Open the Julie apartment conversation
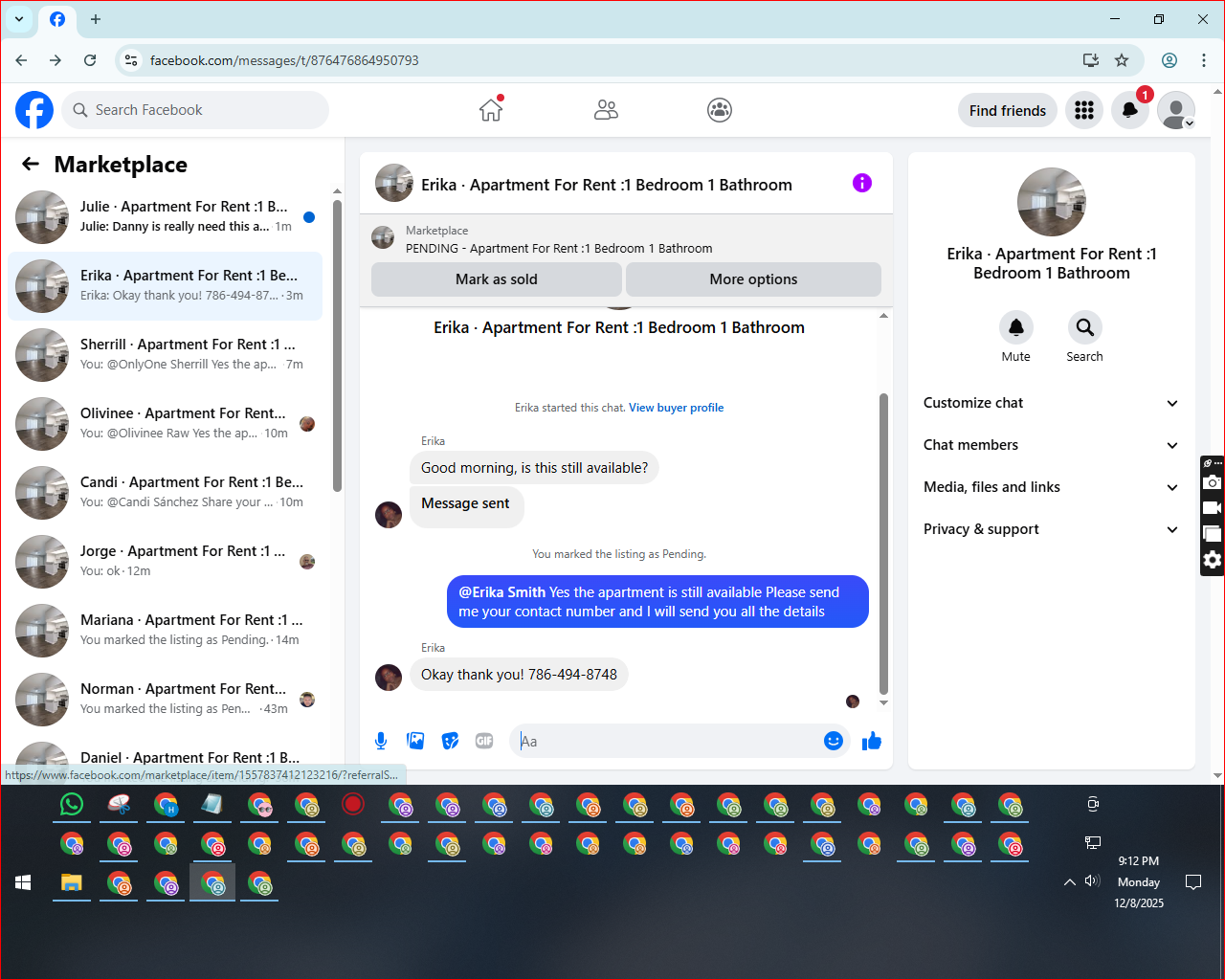Viewport: 1225px width, 980px height. (165, 217)
